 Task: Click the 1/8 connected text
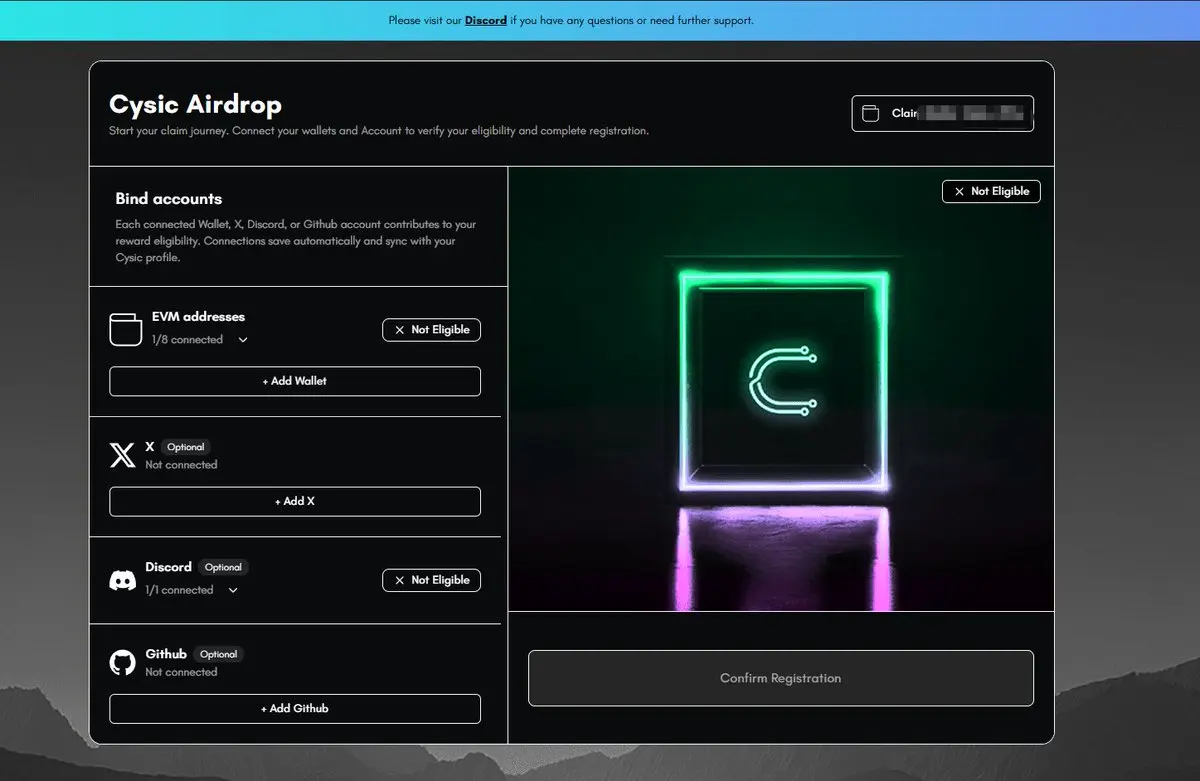pos(187,340)
